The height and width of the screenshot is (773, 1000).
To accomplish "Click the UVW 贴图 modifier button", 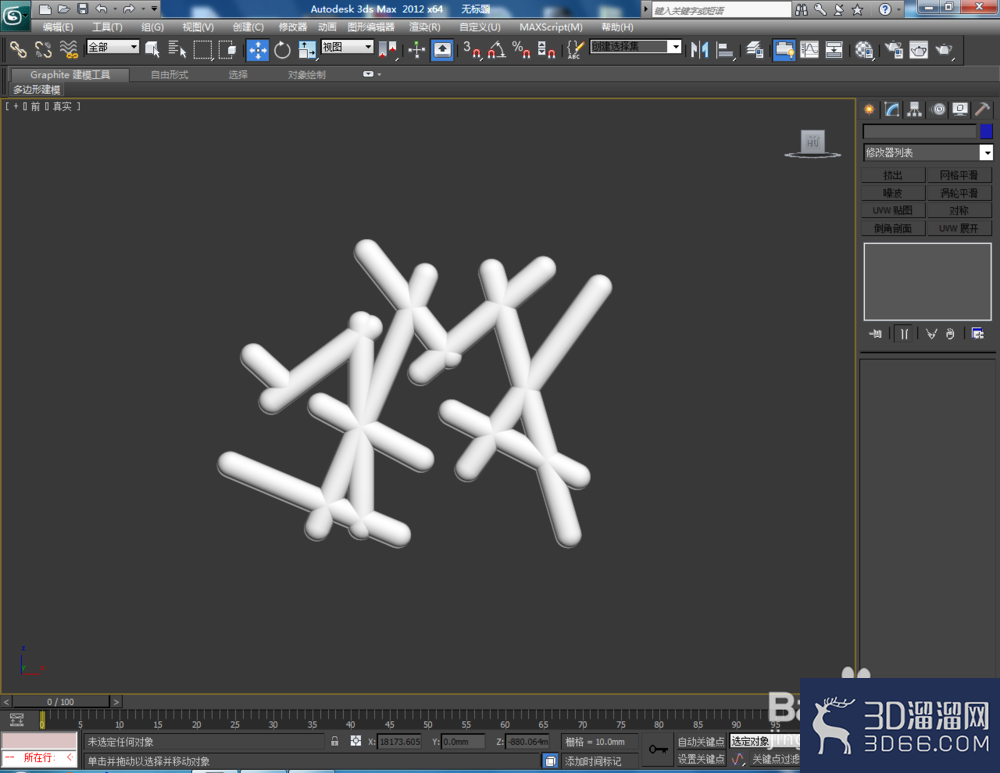I will pyautogui.click(x=893, y=210).
